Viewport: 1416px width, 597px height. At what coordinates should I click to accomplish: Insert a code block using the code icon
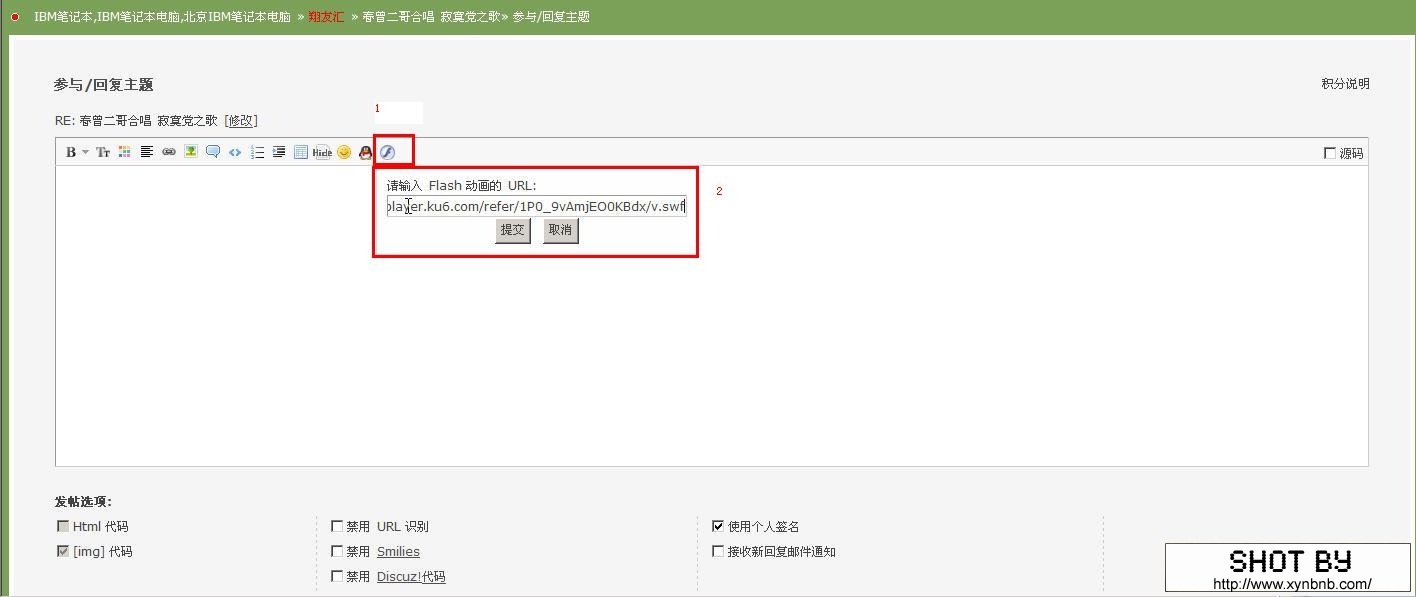[x=235, y=153]
